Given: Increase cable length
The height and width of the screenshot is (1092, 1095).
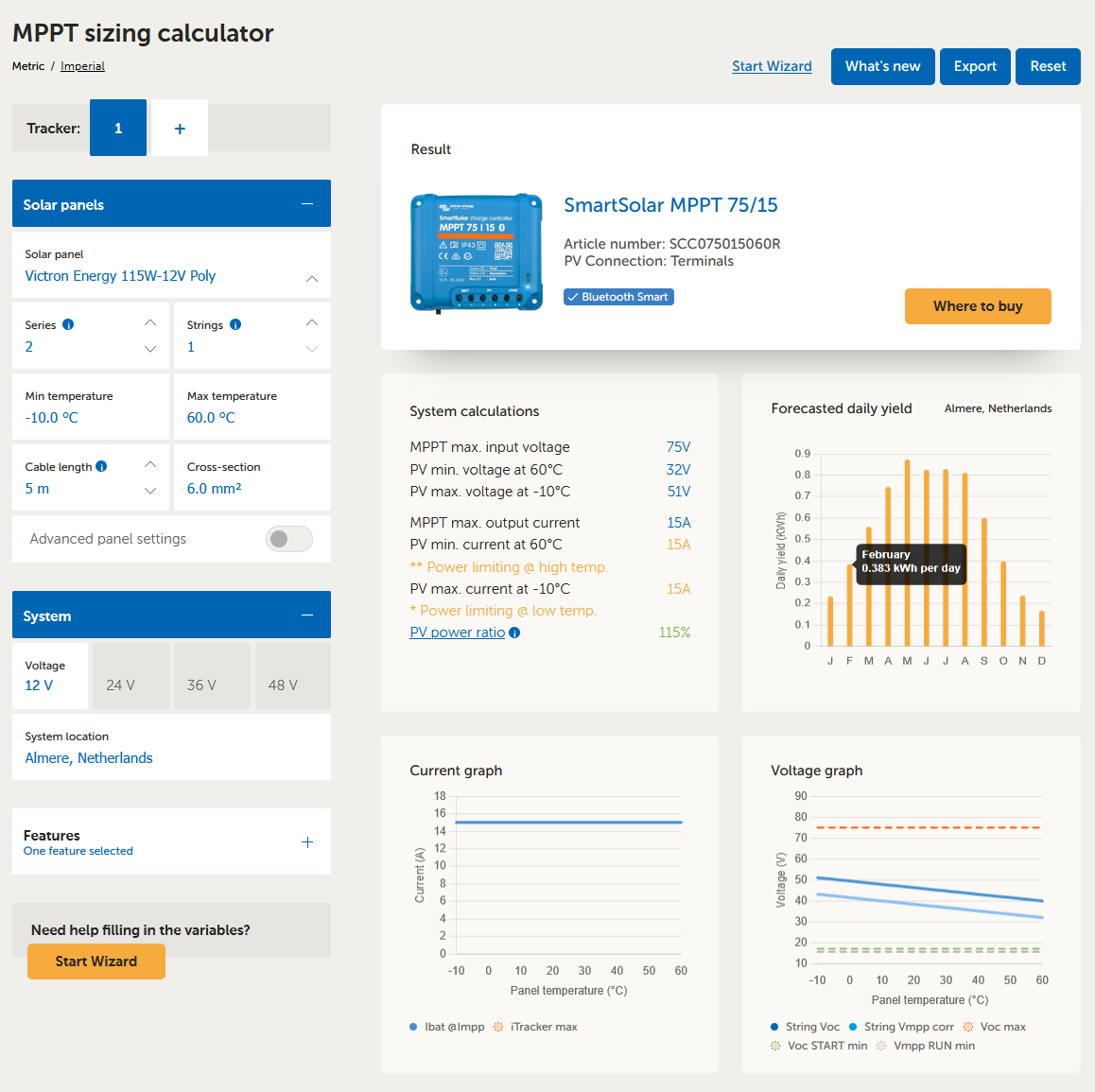Looking at the screenshot, I should click(150, 464).
